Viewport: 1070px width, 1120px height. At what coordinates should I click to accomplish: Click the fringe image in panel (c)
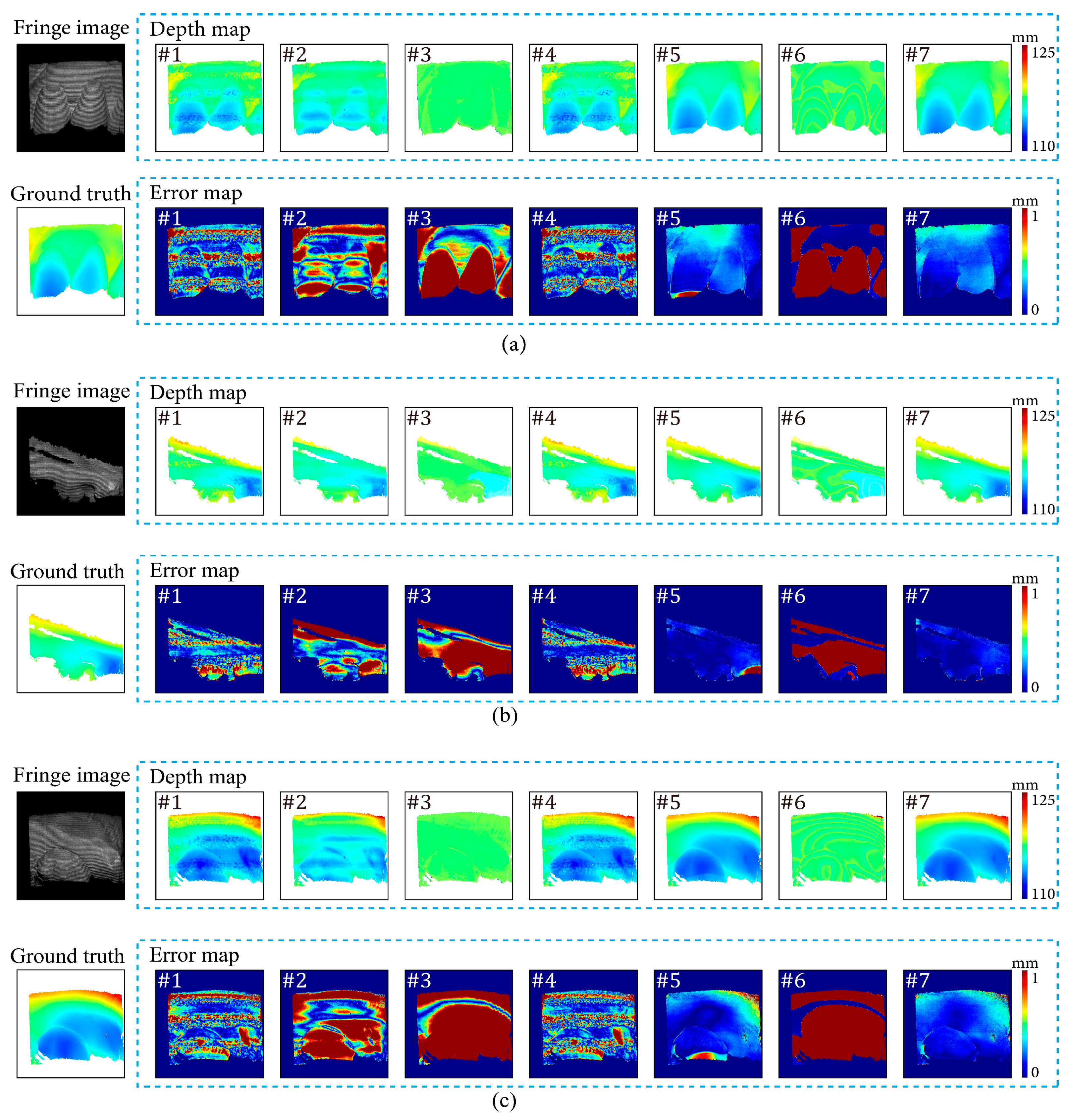pyautogui.click(x=71, y=845)
